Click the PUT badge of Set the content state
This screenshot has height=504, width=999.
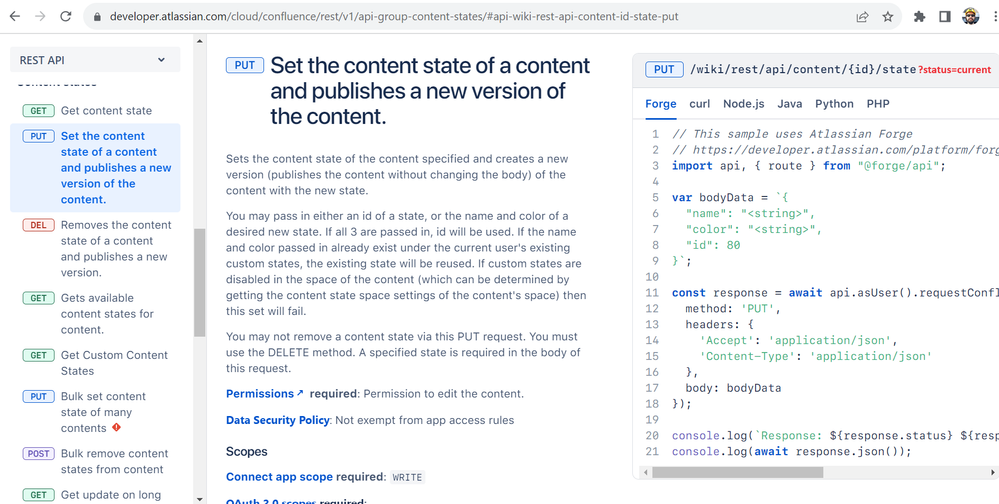click(x=38, y=136)
